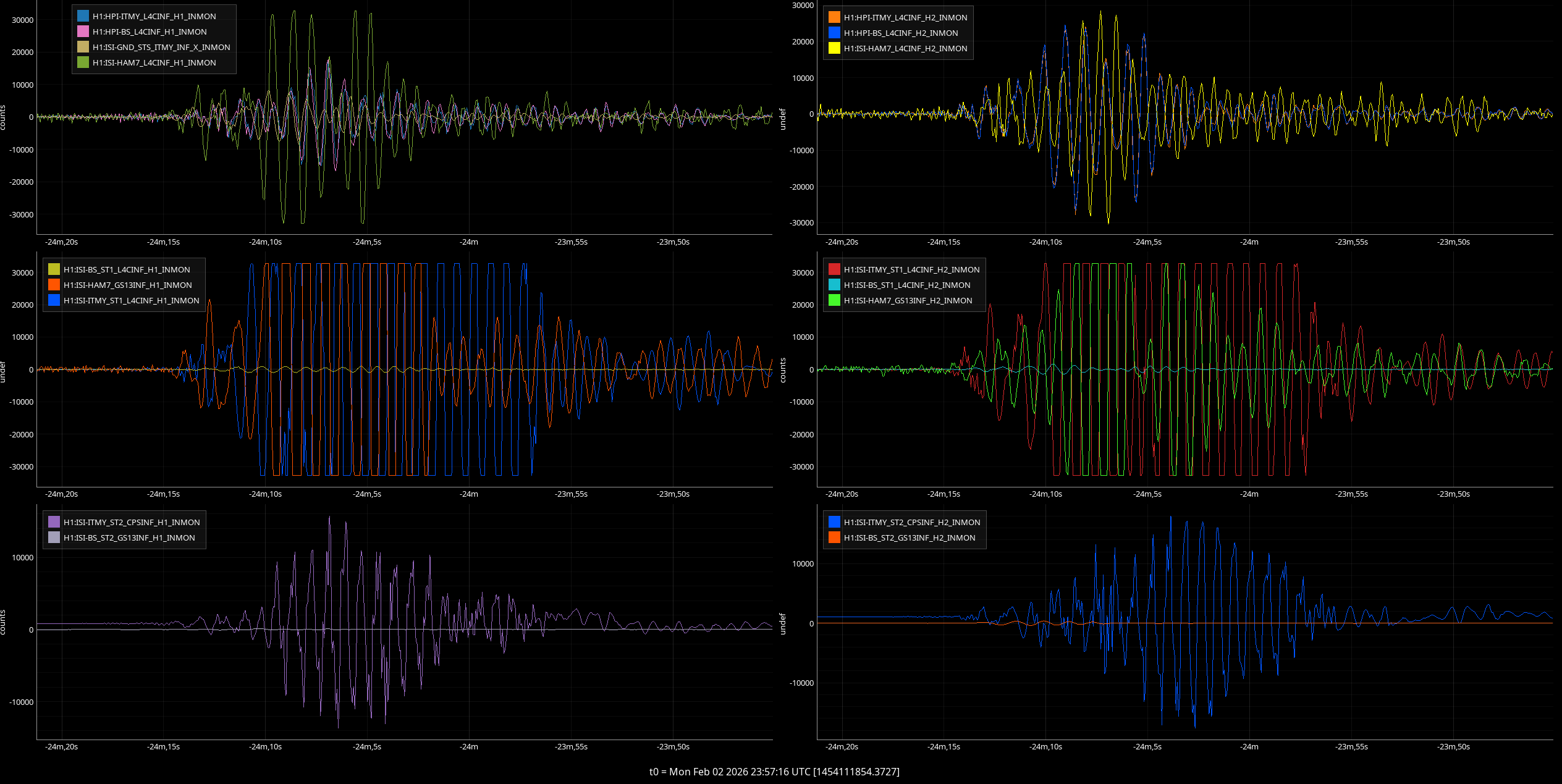This screenshot has width=1562, height=784.
Task: Click the gray H1:ISI-BS_ST2_GS13INF_H1_INMON legend swatch
Action: coord(54,538)
